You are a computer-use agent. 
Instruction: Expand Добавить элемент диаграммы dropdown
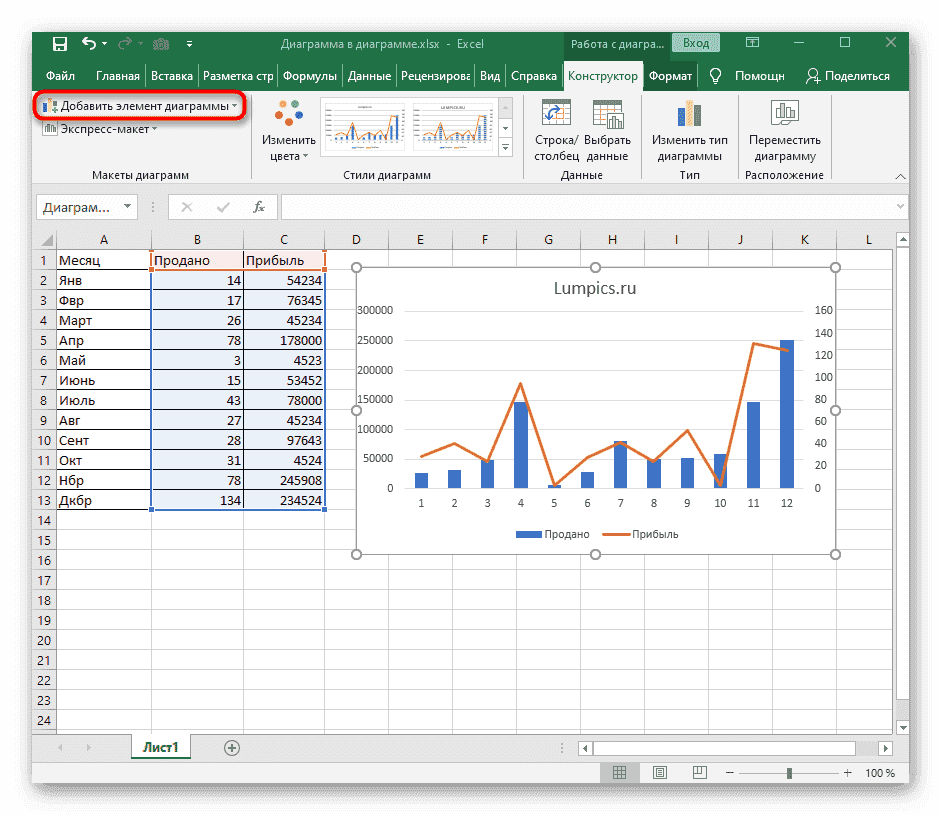pos(140,105)
